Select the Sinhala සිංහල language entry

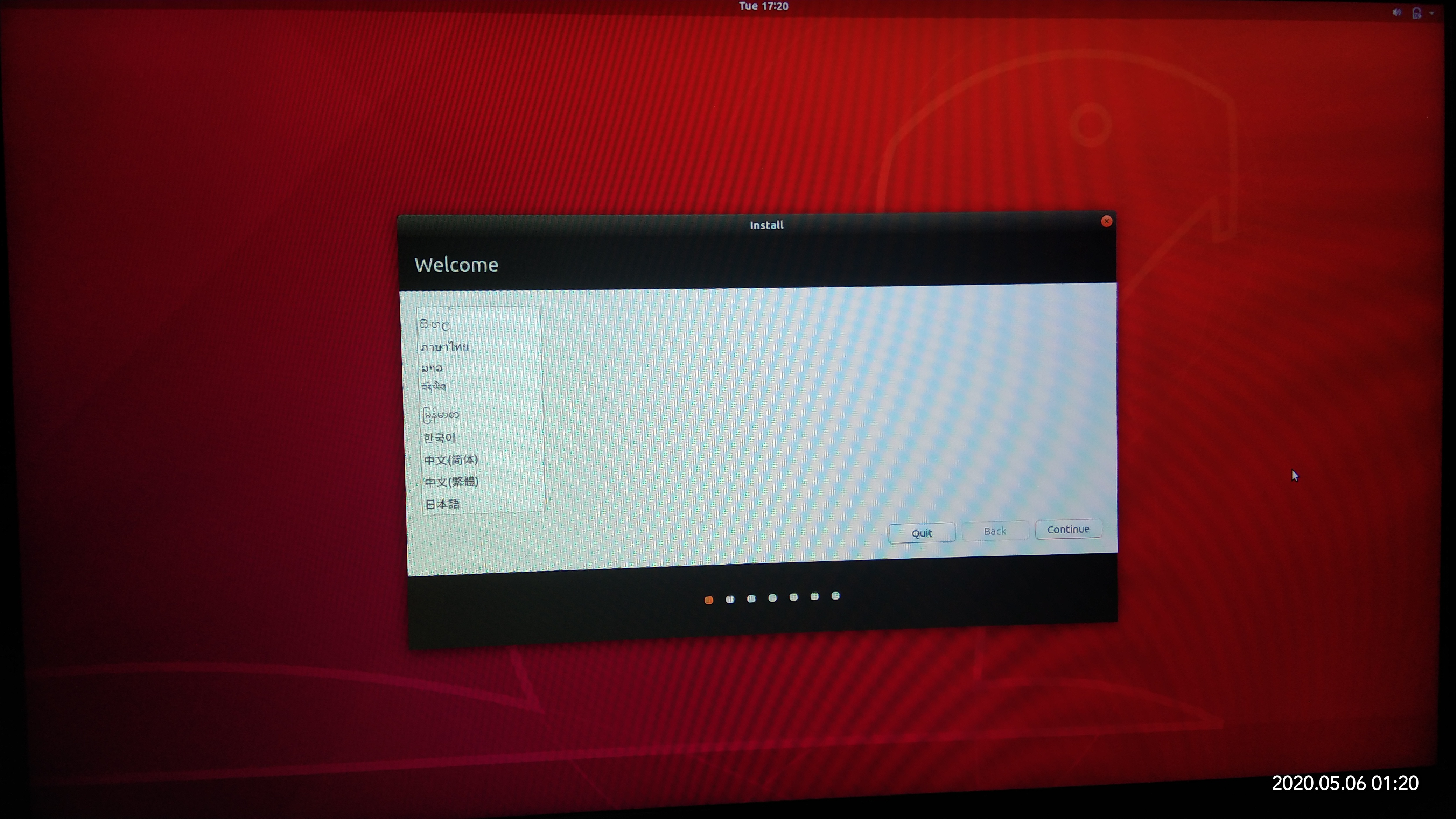coord(435,325)
